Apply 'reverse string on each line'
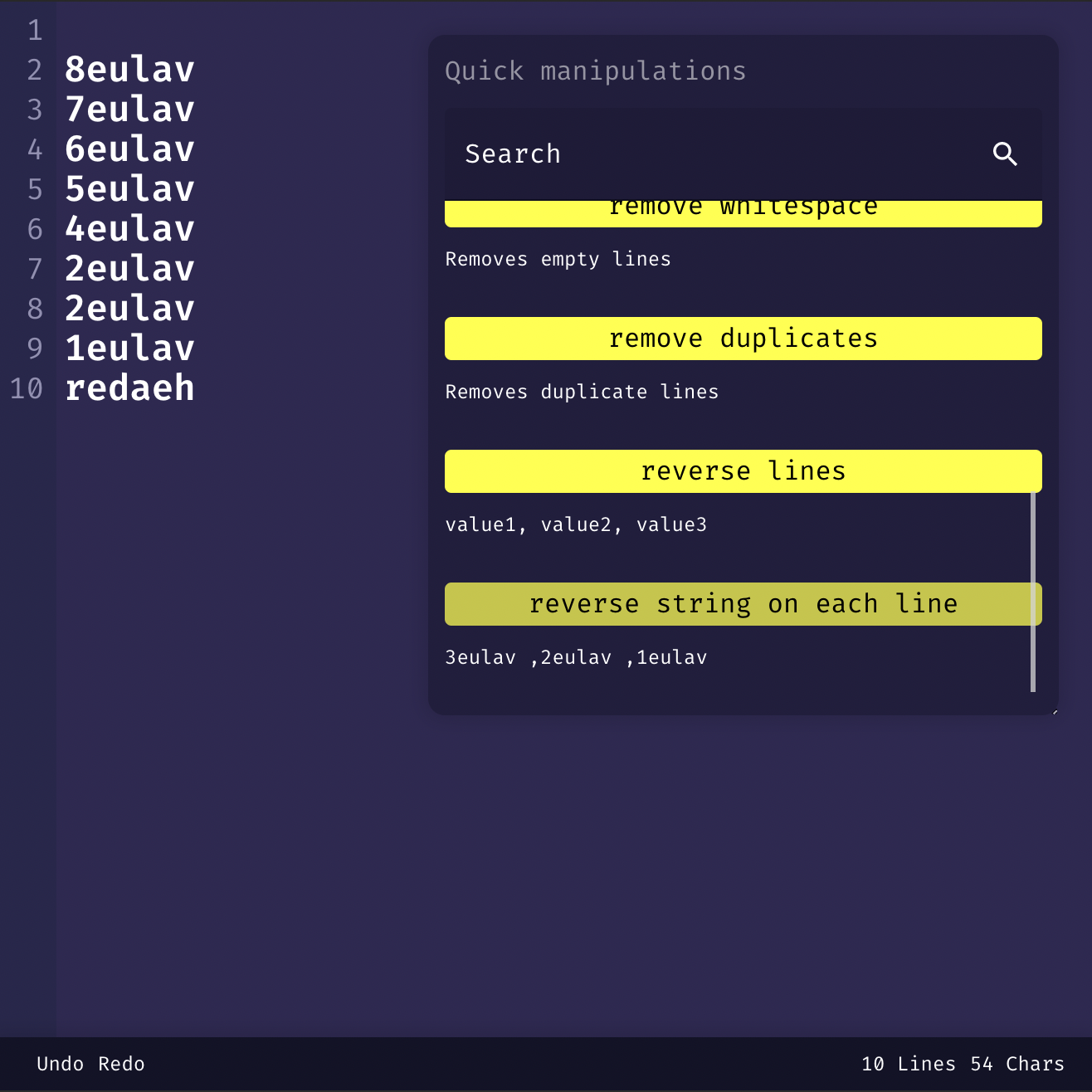 point(743,604)
